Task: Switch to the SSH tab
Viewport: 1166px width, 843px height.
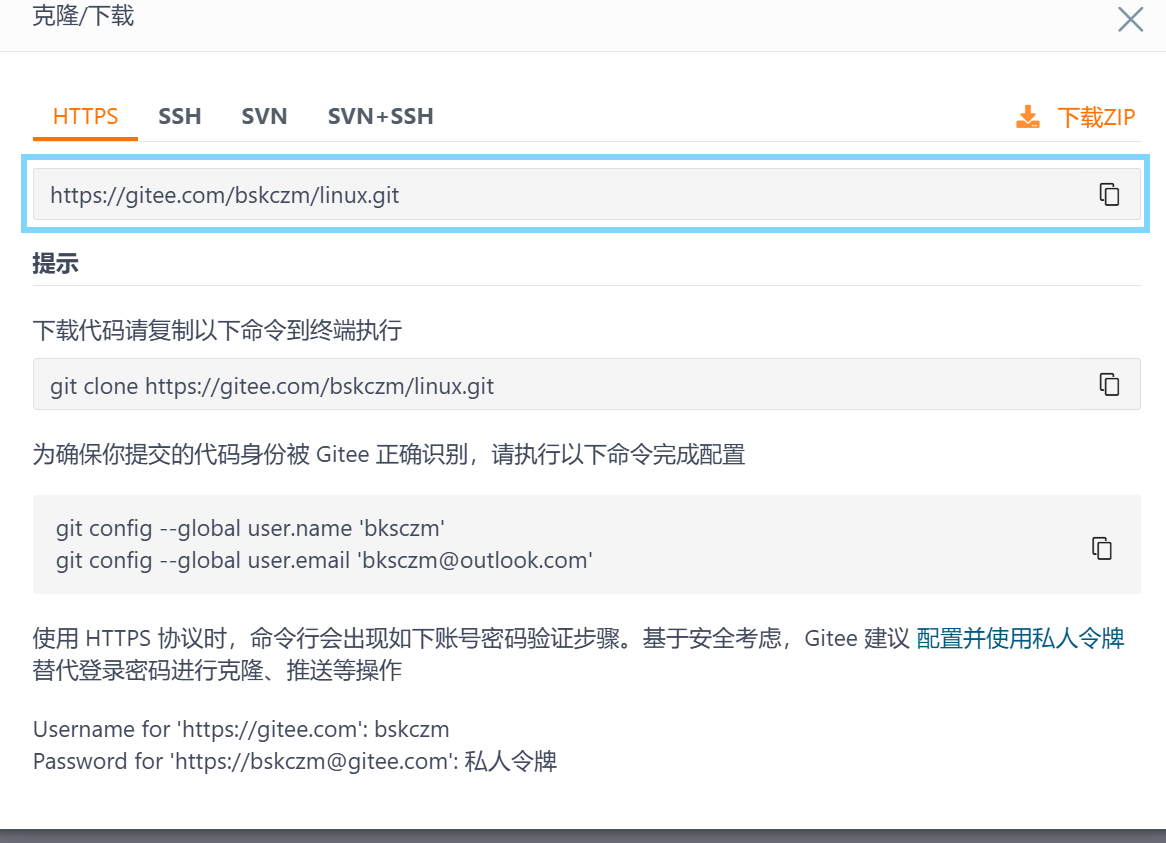Action: coord(180,117)
